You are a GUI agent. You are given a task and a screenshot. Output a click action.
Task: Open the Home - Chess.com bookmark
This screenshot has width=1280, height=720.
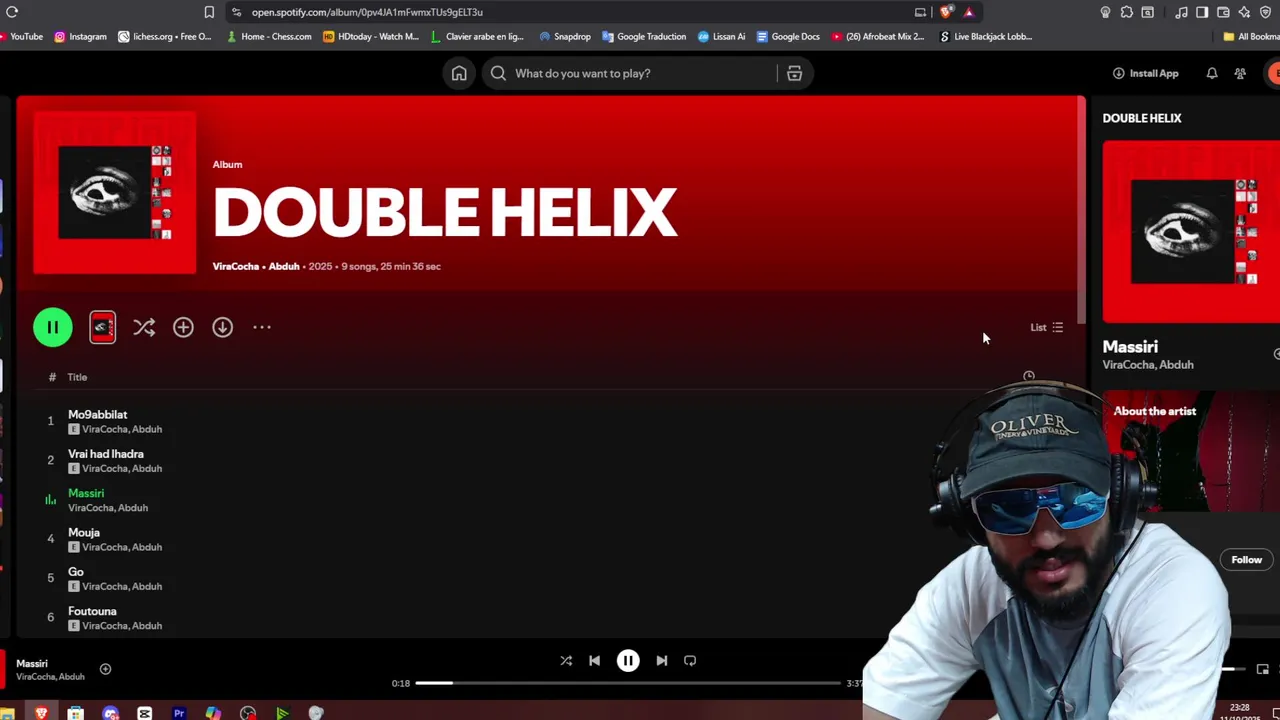[269, 36]
